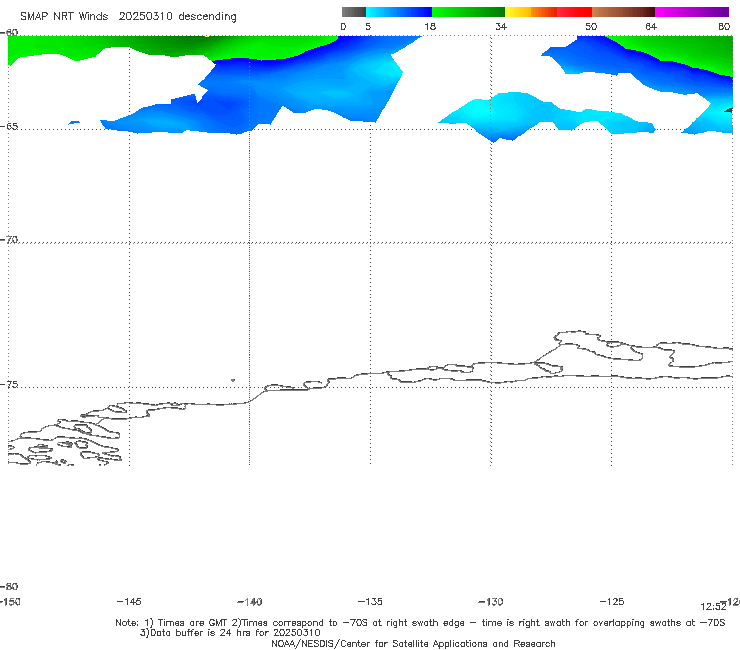
Task: Click the longitude label '-125'
Action: coord(612,601)
